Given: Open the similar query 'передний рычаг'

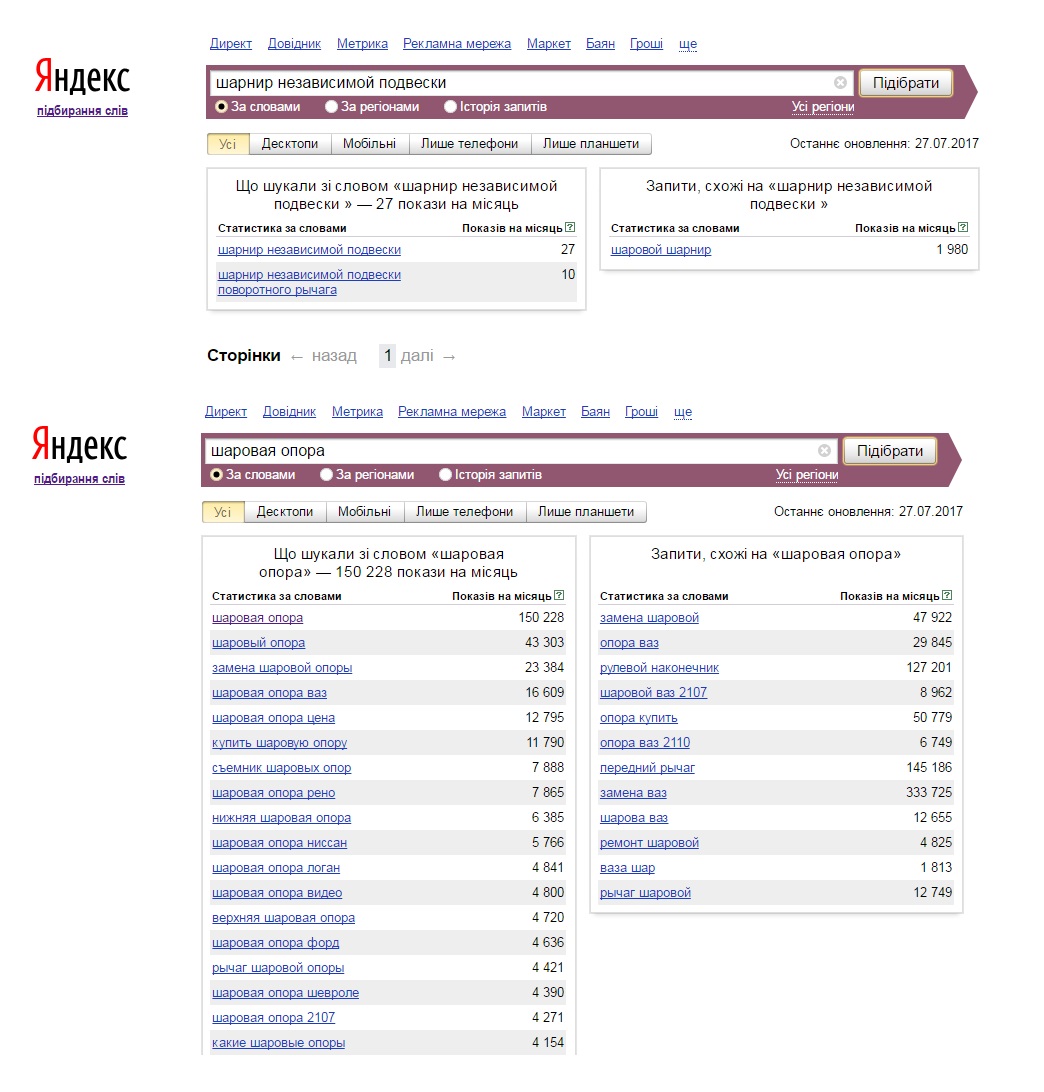Looking at the screenshot, I should [648, 768].
